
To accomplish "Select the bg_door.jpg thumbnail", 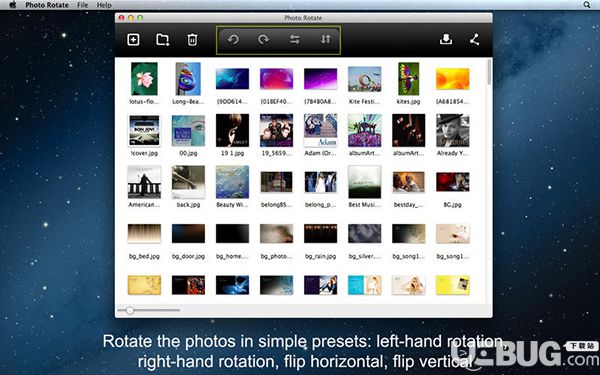I will point(188,233).
